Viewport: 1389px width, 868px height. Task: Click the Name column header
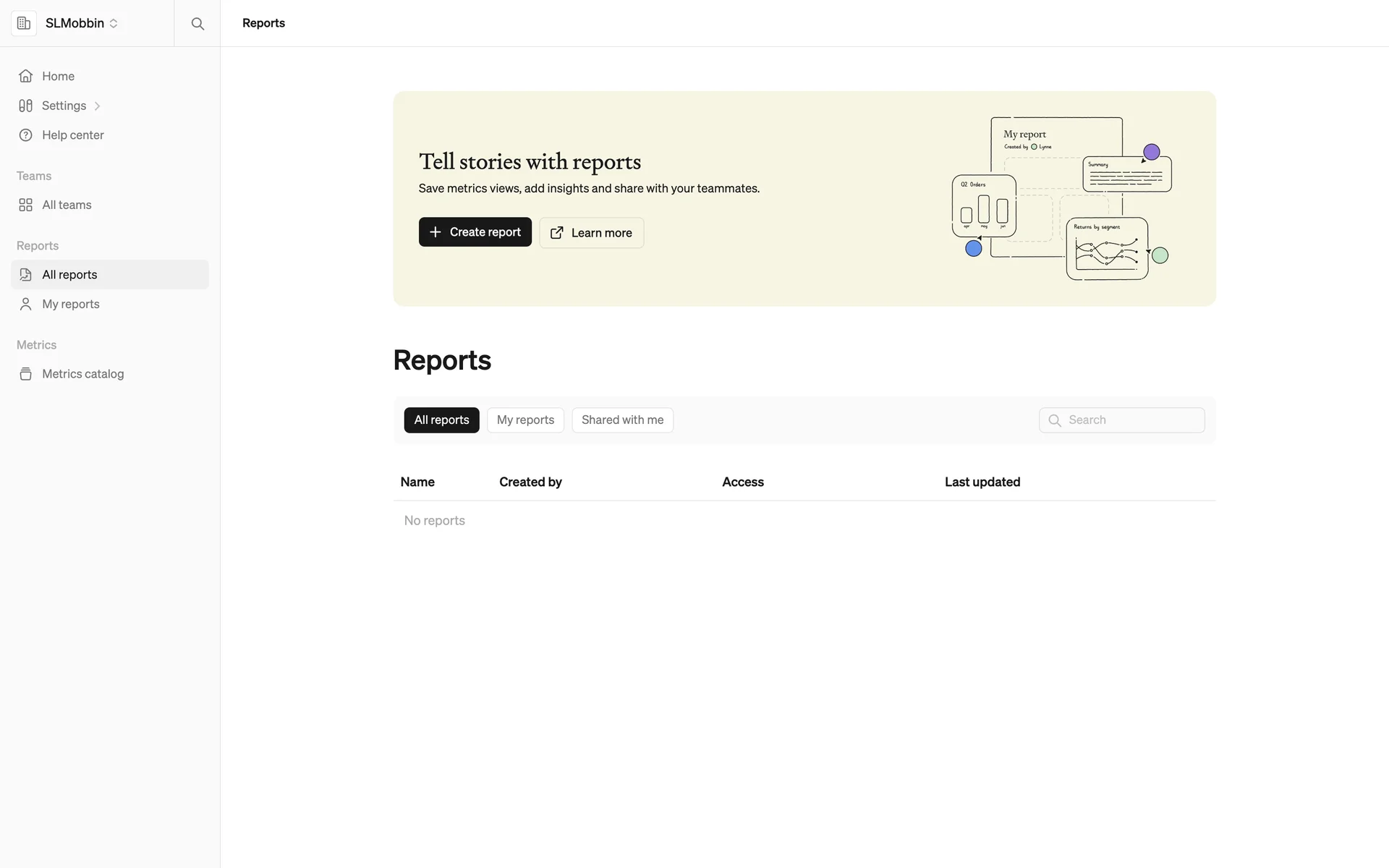coord(417,482)
